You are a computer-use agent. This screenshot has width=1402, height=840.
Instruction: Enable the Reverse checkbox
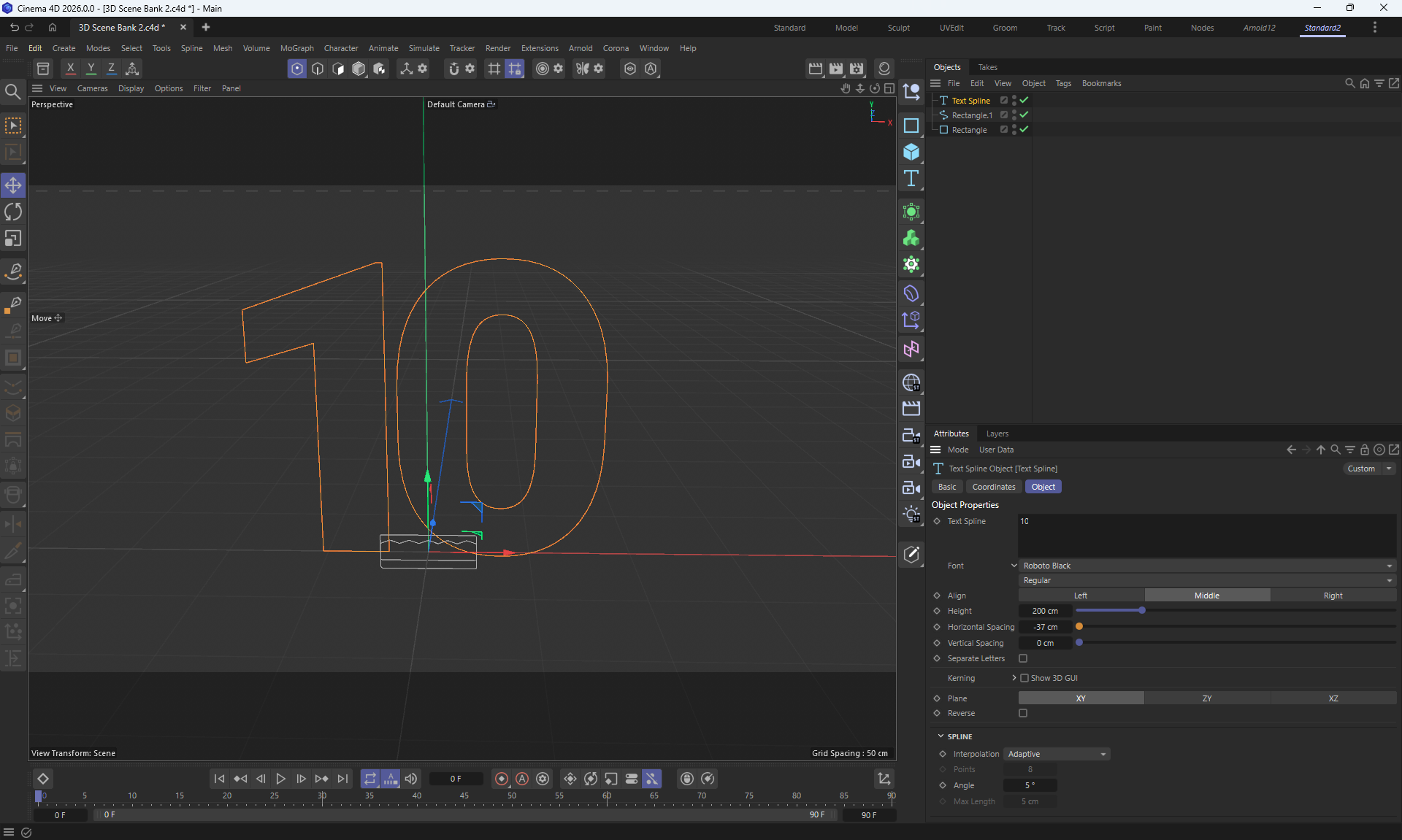(x=1023, y=713)
